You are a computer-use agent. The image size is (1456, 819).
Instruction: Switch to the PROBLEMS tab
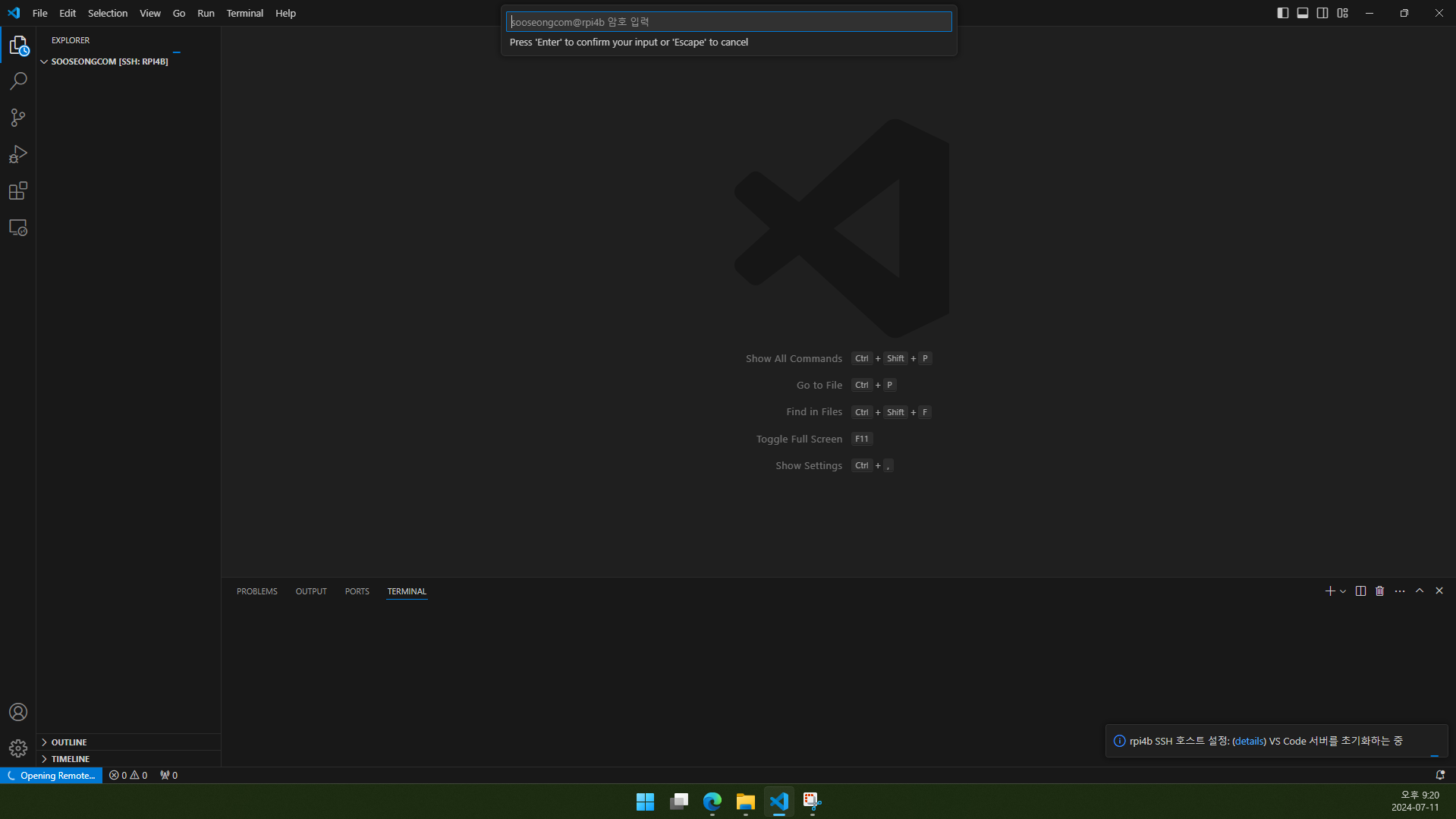pos(257,591)
